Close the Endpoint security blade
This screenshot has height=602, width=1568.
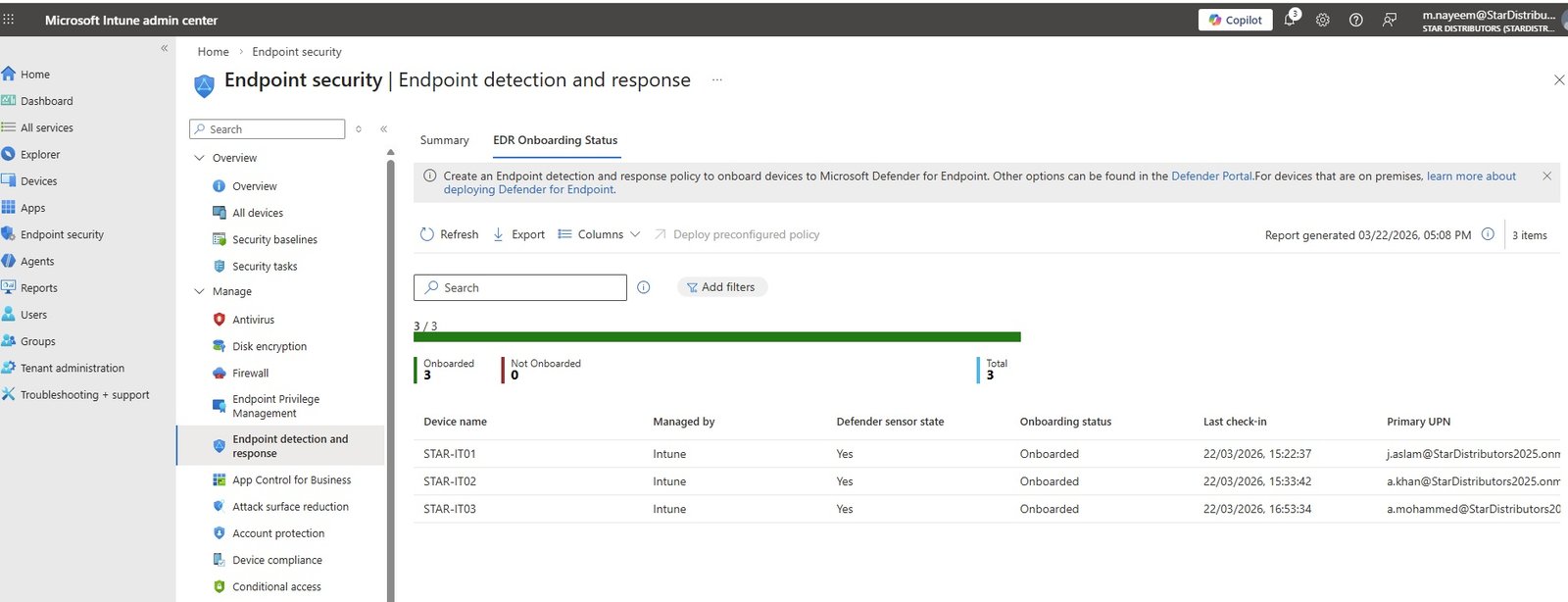[x=1559, y=80]
